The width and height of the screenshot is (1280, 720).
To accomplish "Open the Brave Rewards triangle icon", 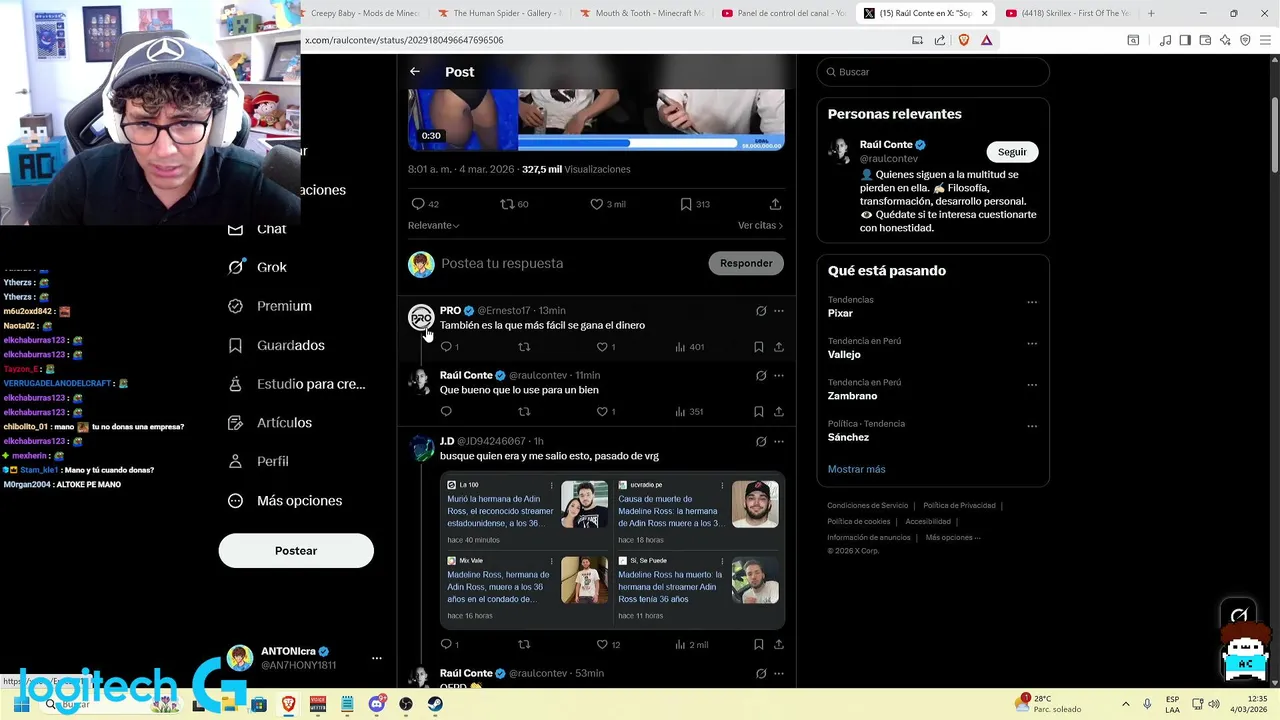I will [x=986, y=40].
